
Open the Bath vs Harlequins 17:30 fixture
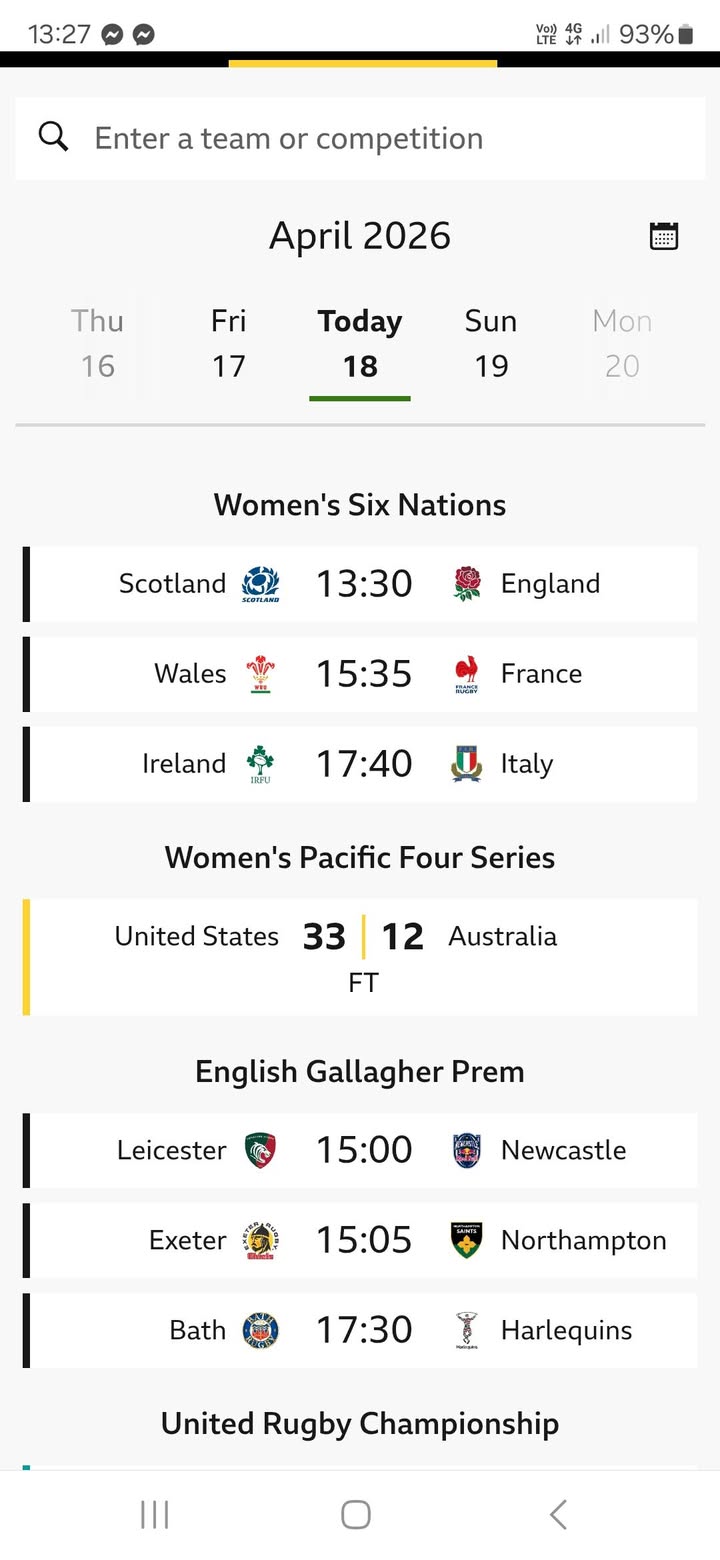pyautogui.click(x=364, y=1330)
